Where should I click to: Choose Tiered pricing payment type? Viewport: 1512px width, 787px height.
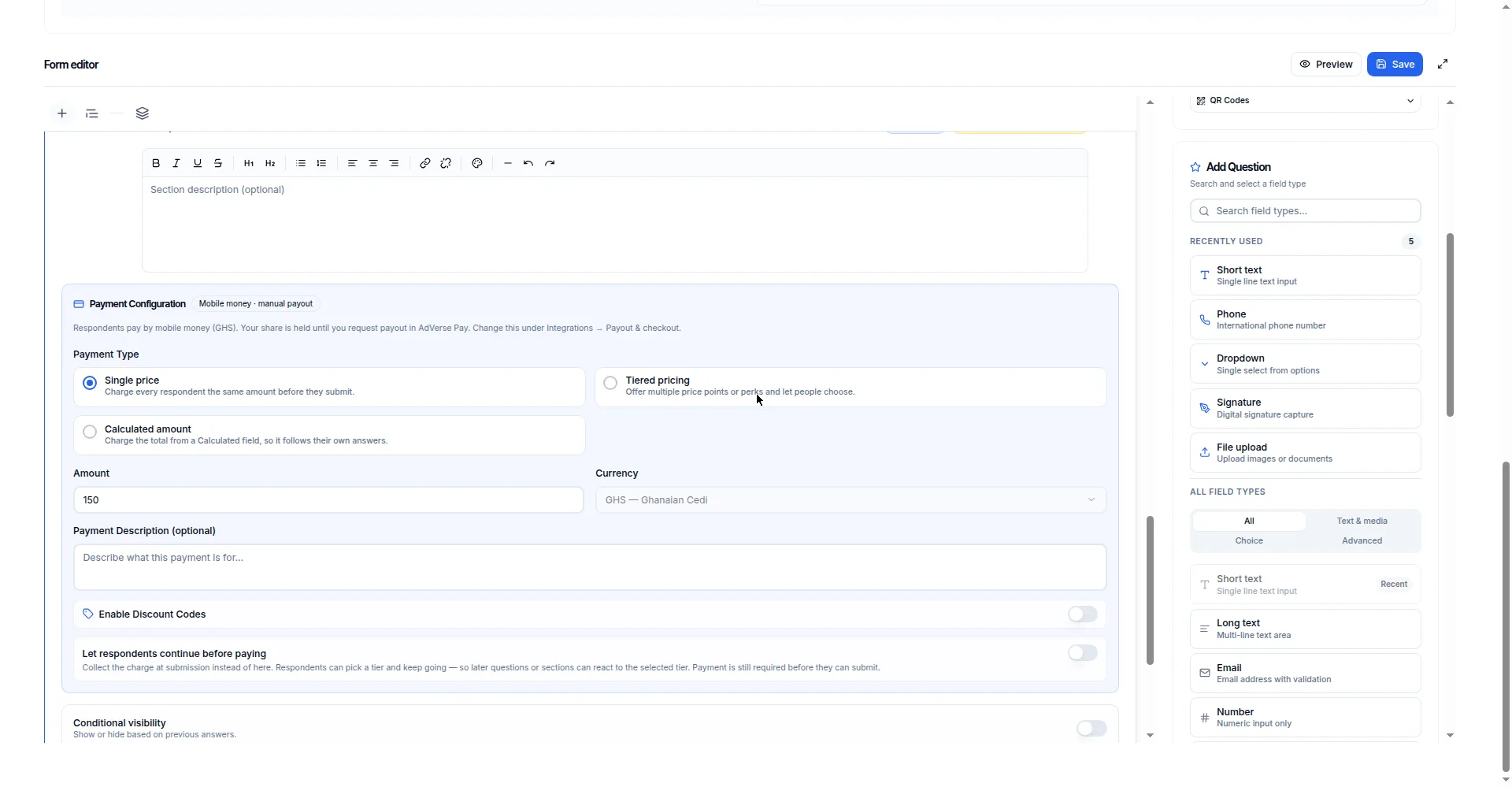[x=850, y=387]
